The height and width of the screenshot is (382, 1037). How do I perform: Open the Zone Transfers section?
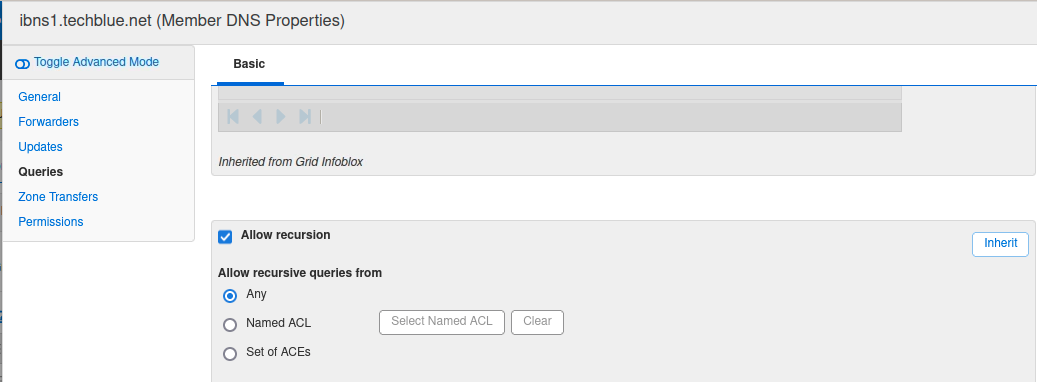click(x=58, y=197)
